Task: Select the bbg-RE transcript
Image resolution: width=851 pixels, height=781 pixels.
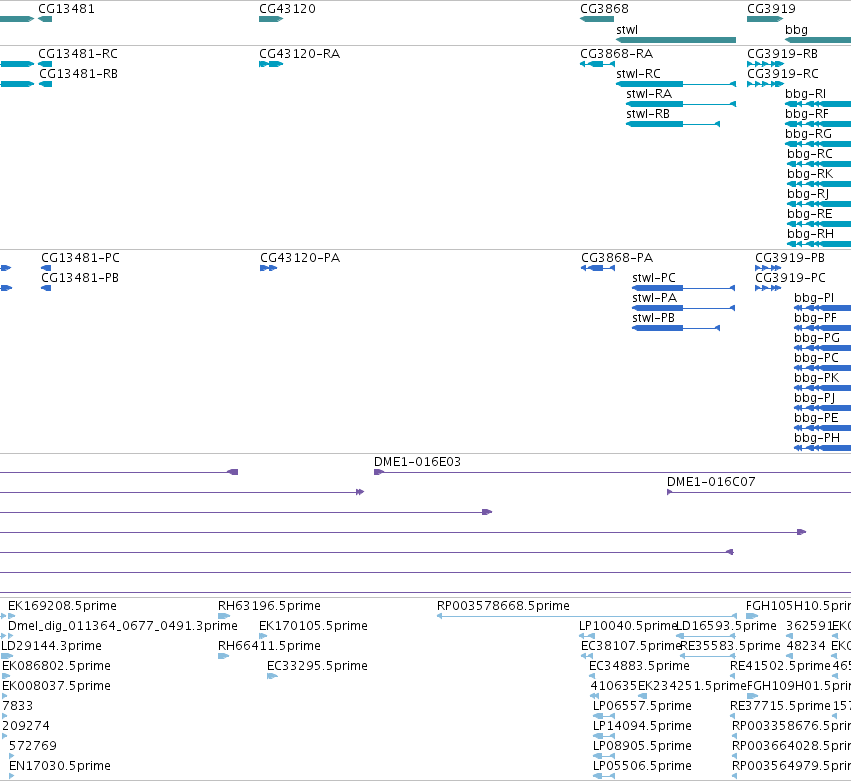Action: (810, 214)
